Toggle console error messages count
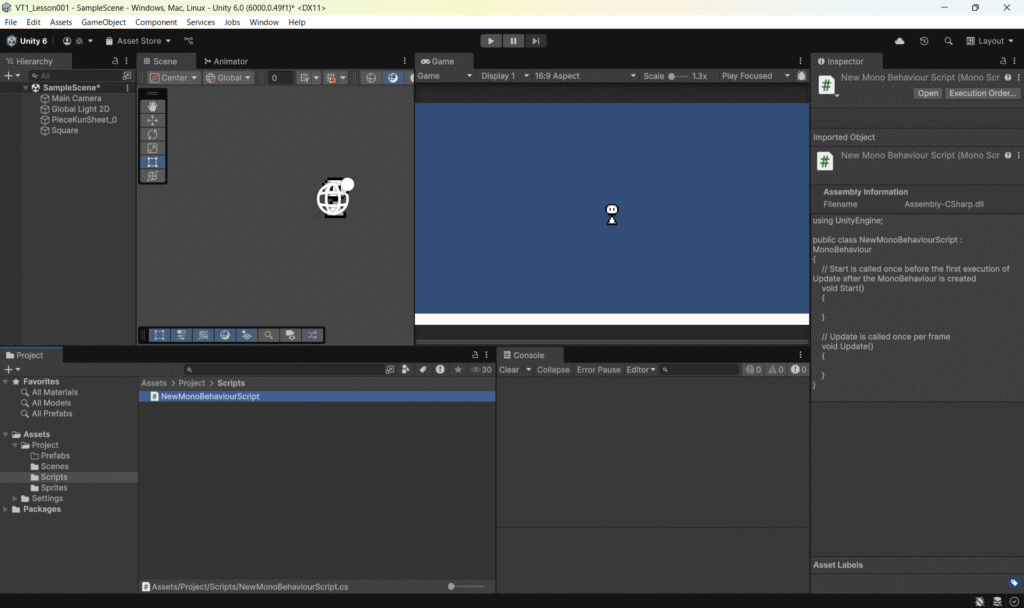Image resolution: width=1024 pixels, height=608 pixels. coord(798,370)
